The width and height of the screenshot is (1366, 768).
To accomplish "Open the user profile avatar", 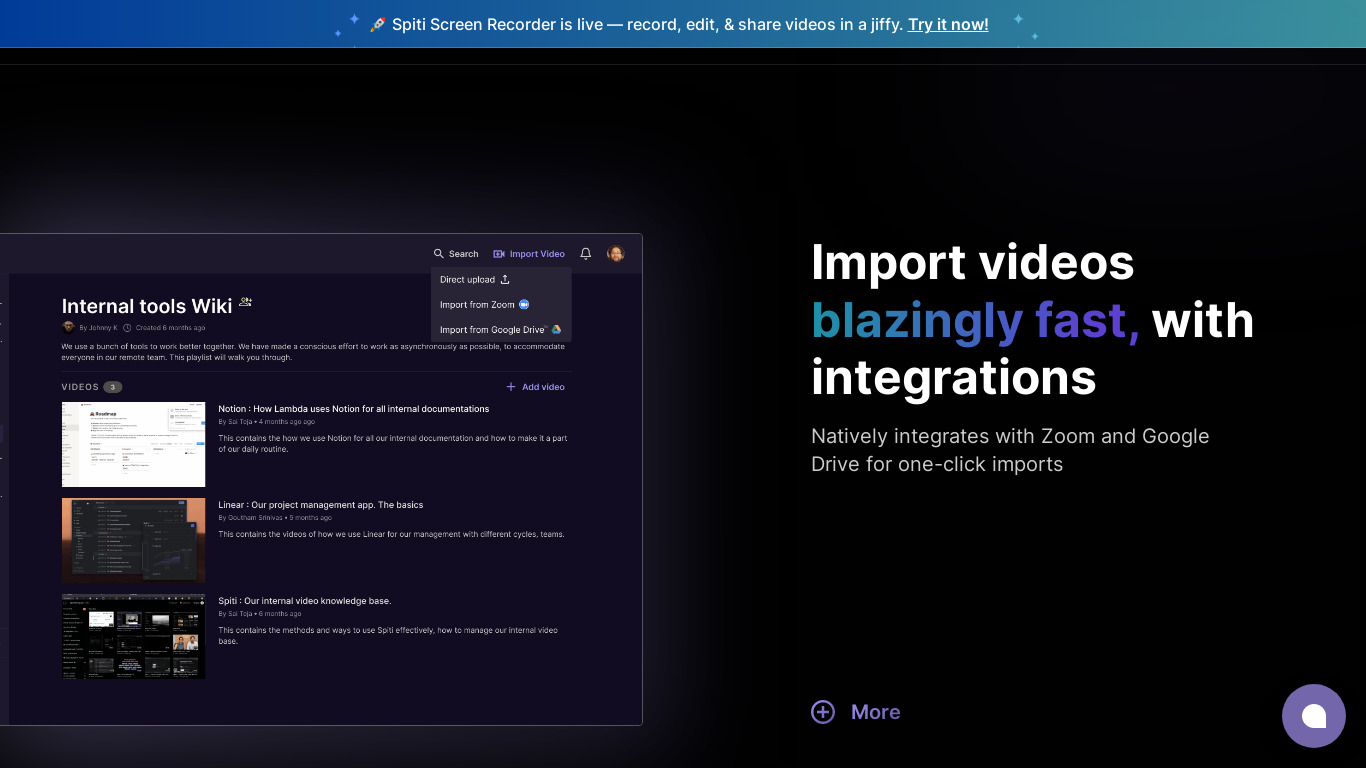I will coord(616,254).
